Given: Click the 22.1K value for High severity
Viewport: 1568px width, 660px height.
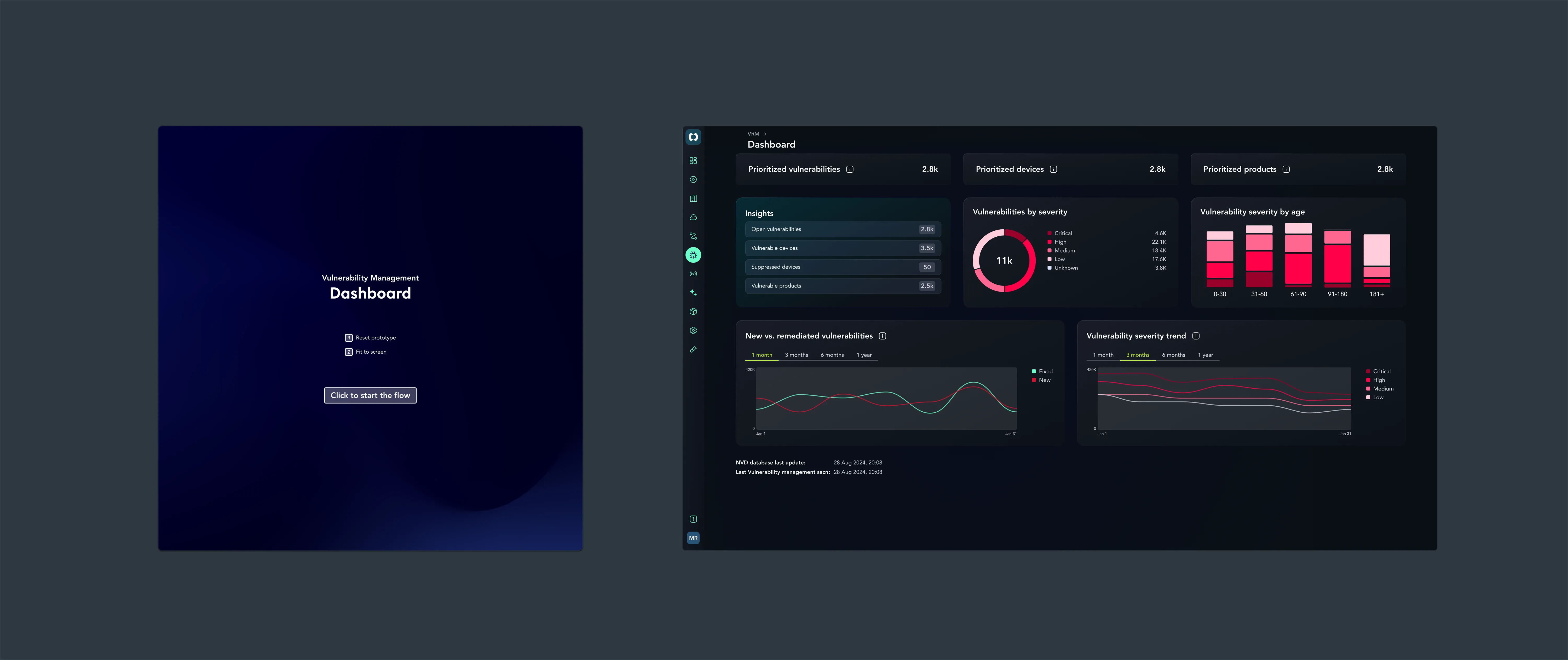Looking at the screenshot, I should (1159, 242).
